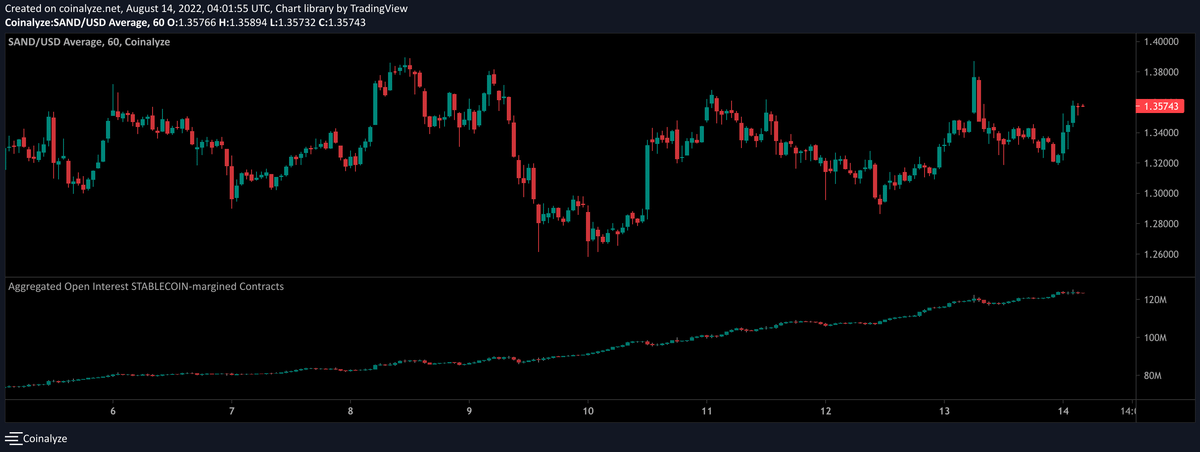The height and width of the screenshot is (452, 1200).
Task: Select date marker 13 on time axis
Action: 944,410
